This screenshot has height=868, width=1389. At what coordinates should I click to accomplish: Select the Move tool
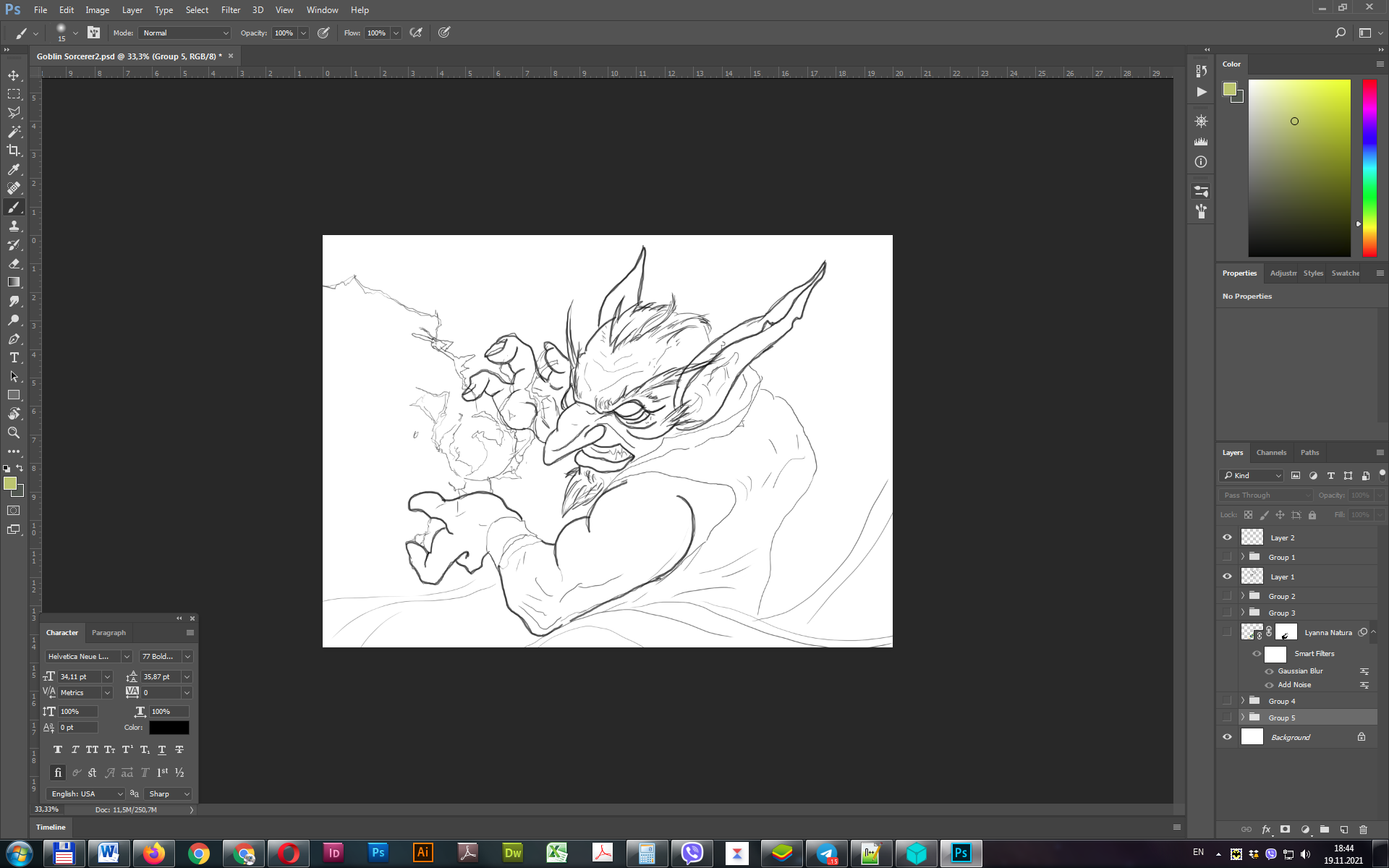point(14,75)
